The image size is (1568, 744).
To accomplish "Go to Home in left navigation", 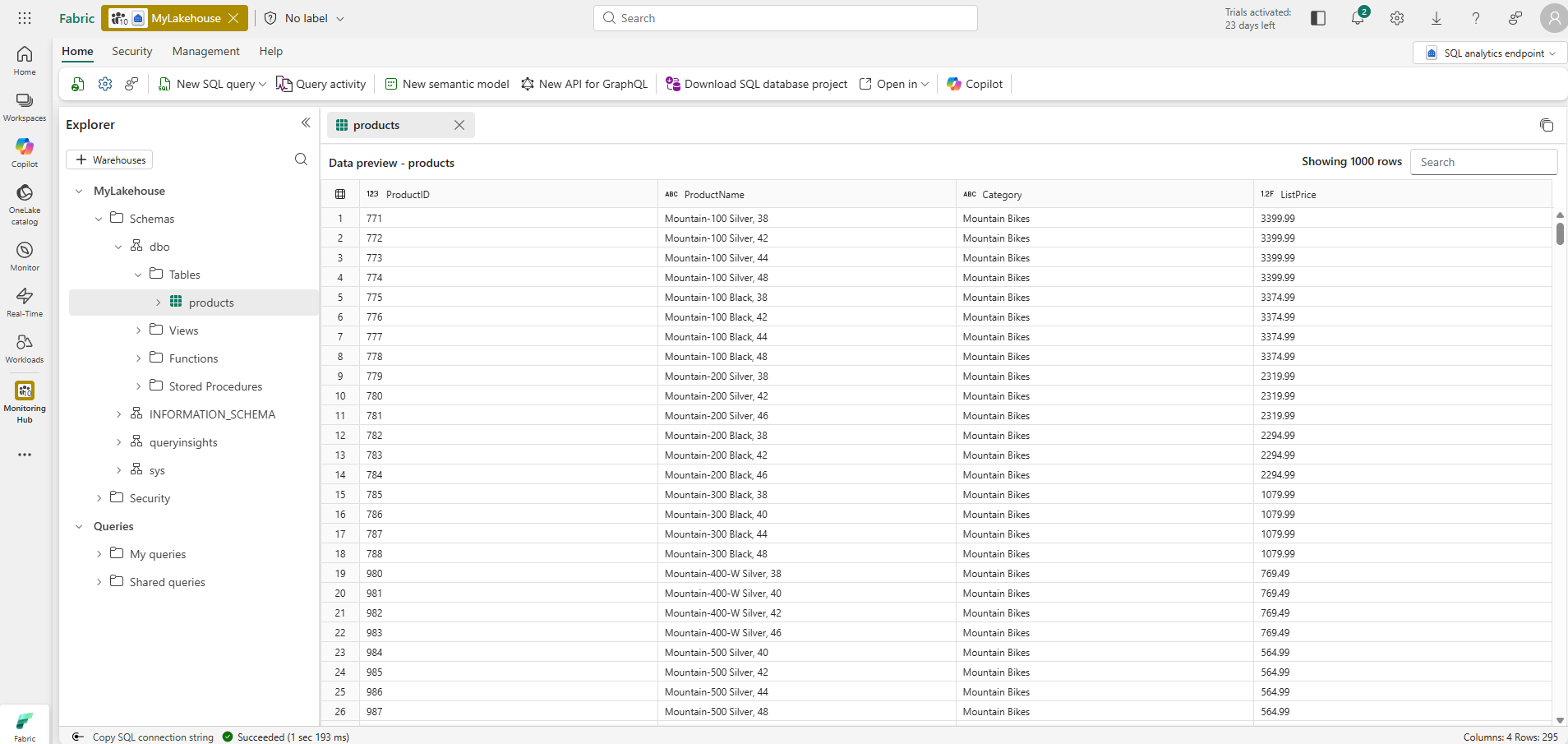I will tap(25, 61).
